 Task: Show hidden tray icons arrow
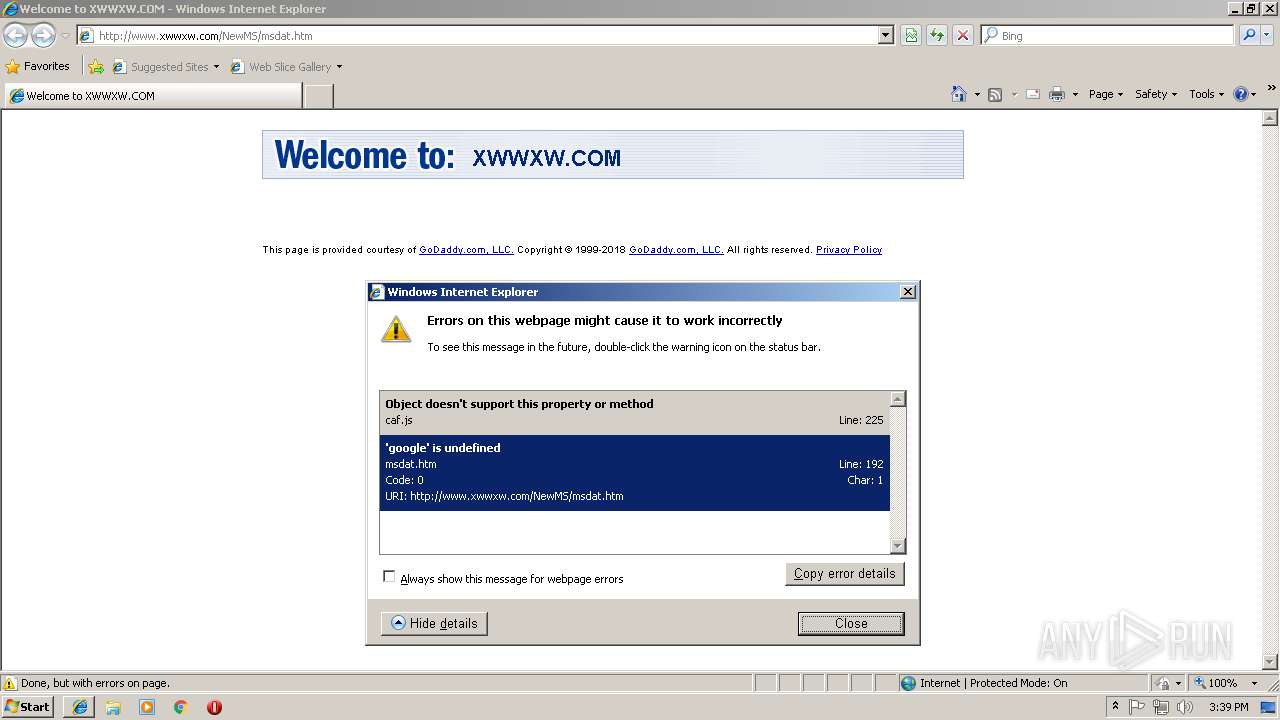1115,706
